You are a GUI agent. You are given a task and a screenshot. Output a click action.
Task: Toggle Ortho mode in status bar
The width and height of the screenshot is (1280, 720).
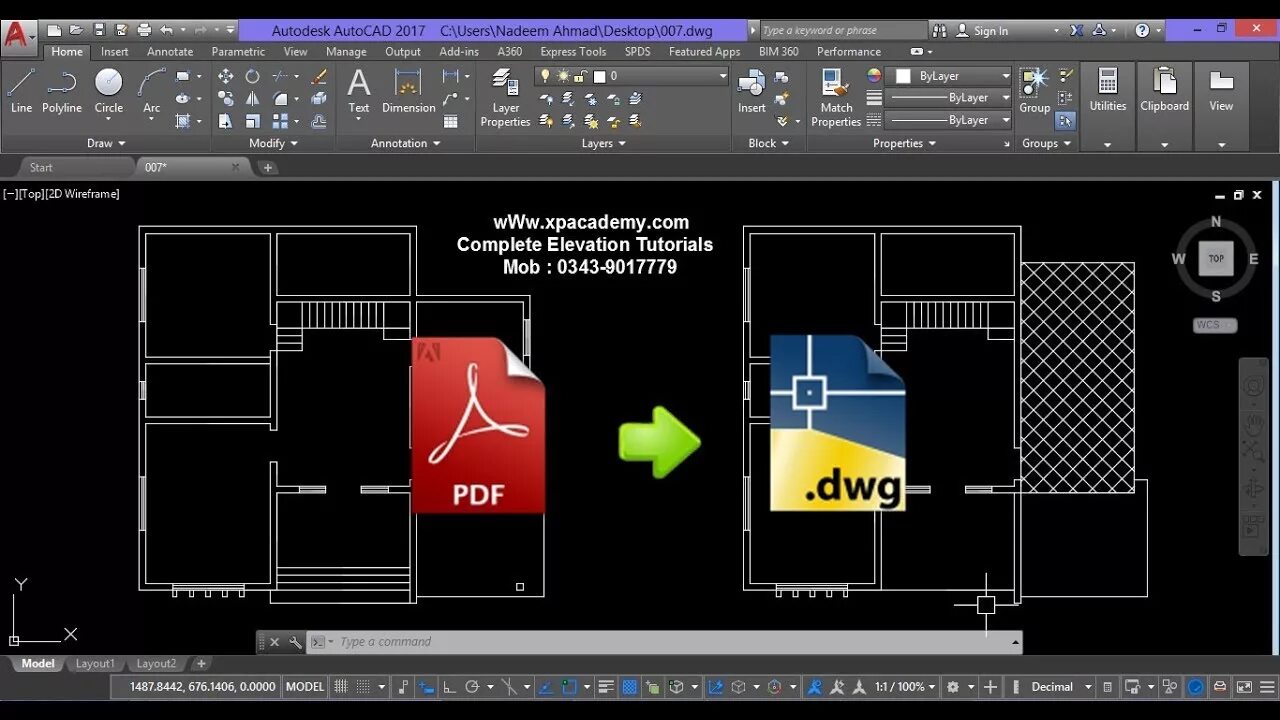449,687
